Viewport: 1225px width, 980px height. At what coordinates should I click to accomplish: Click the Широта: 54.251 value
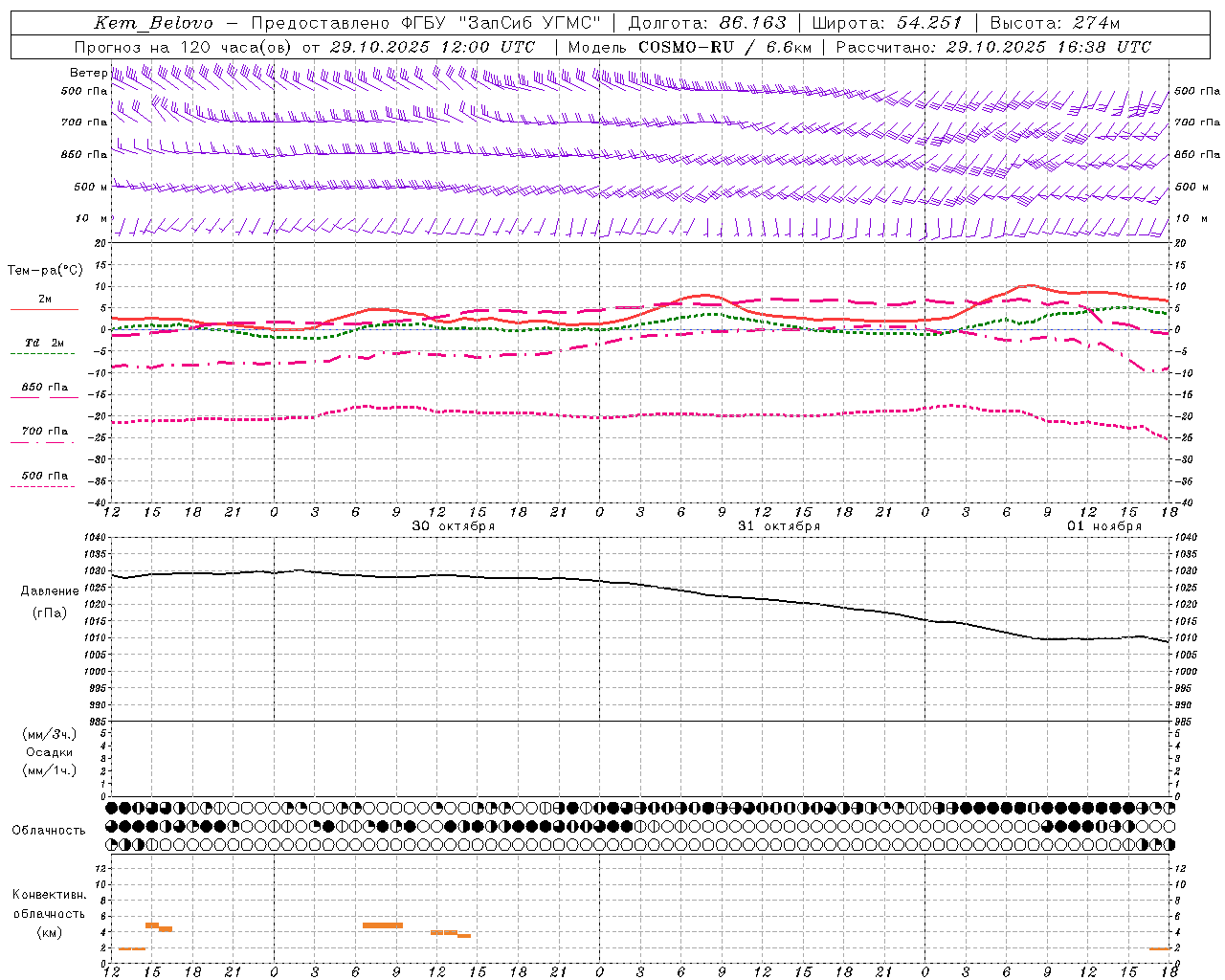point(886,23)
